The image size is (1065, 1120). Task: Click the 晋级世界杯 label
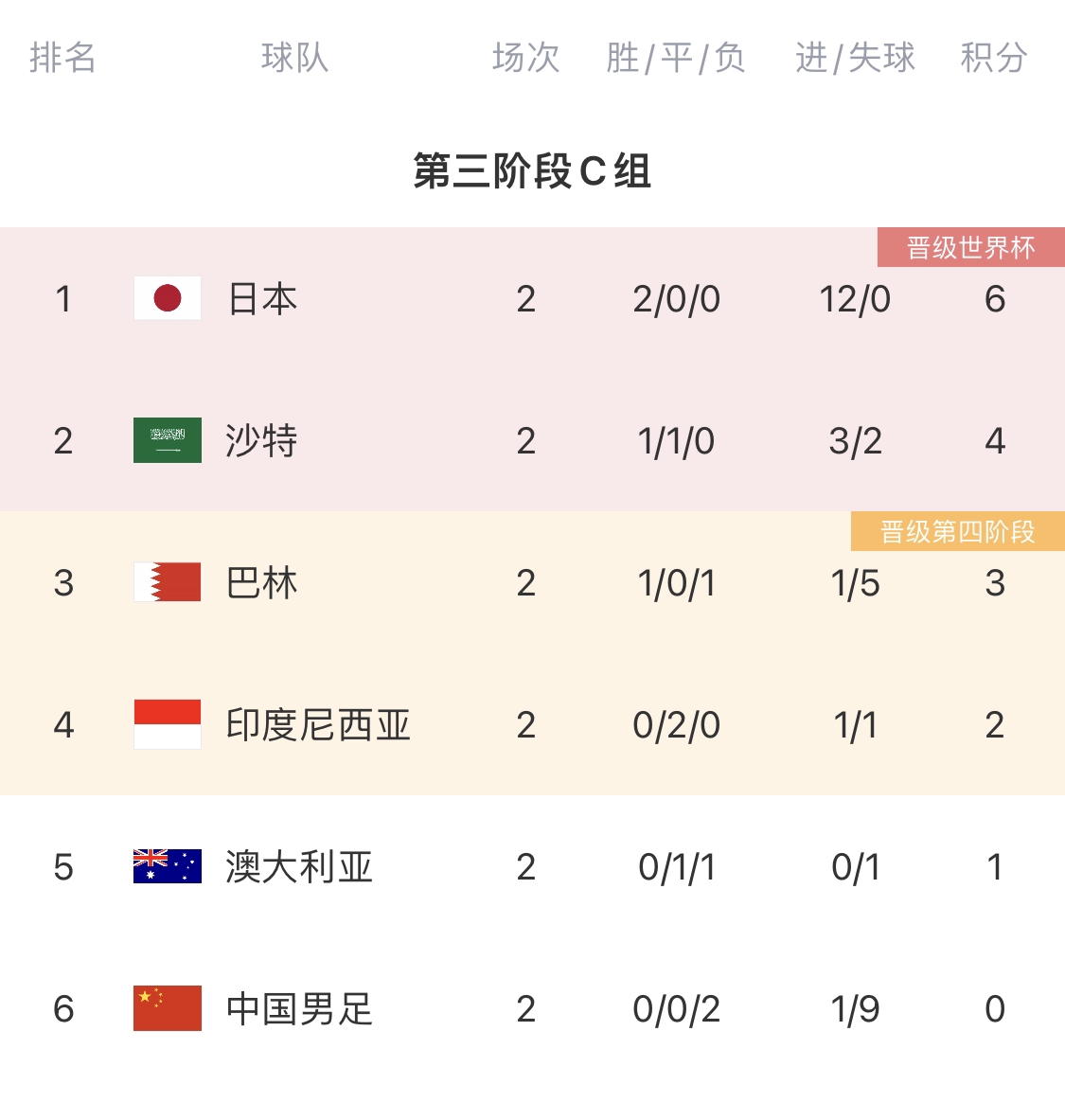click(970, 247)
